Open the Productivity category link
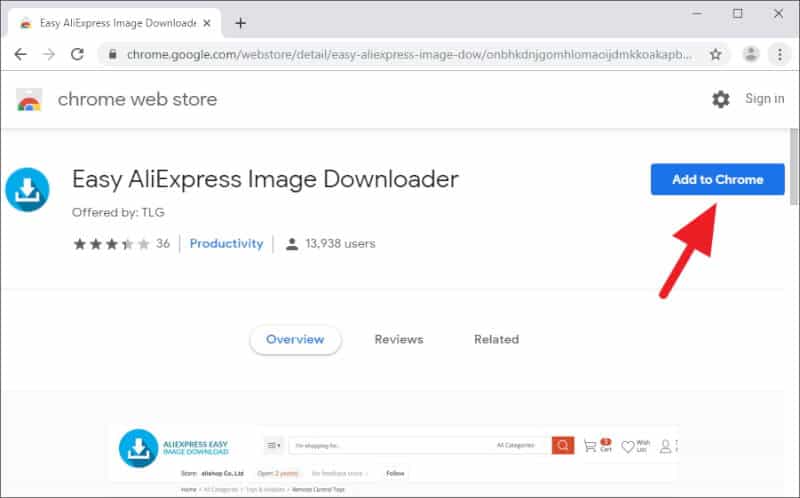The height and width of the screenshot is (498, 800). click(226, 243)
